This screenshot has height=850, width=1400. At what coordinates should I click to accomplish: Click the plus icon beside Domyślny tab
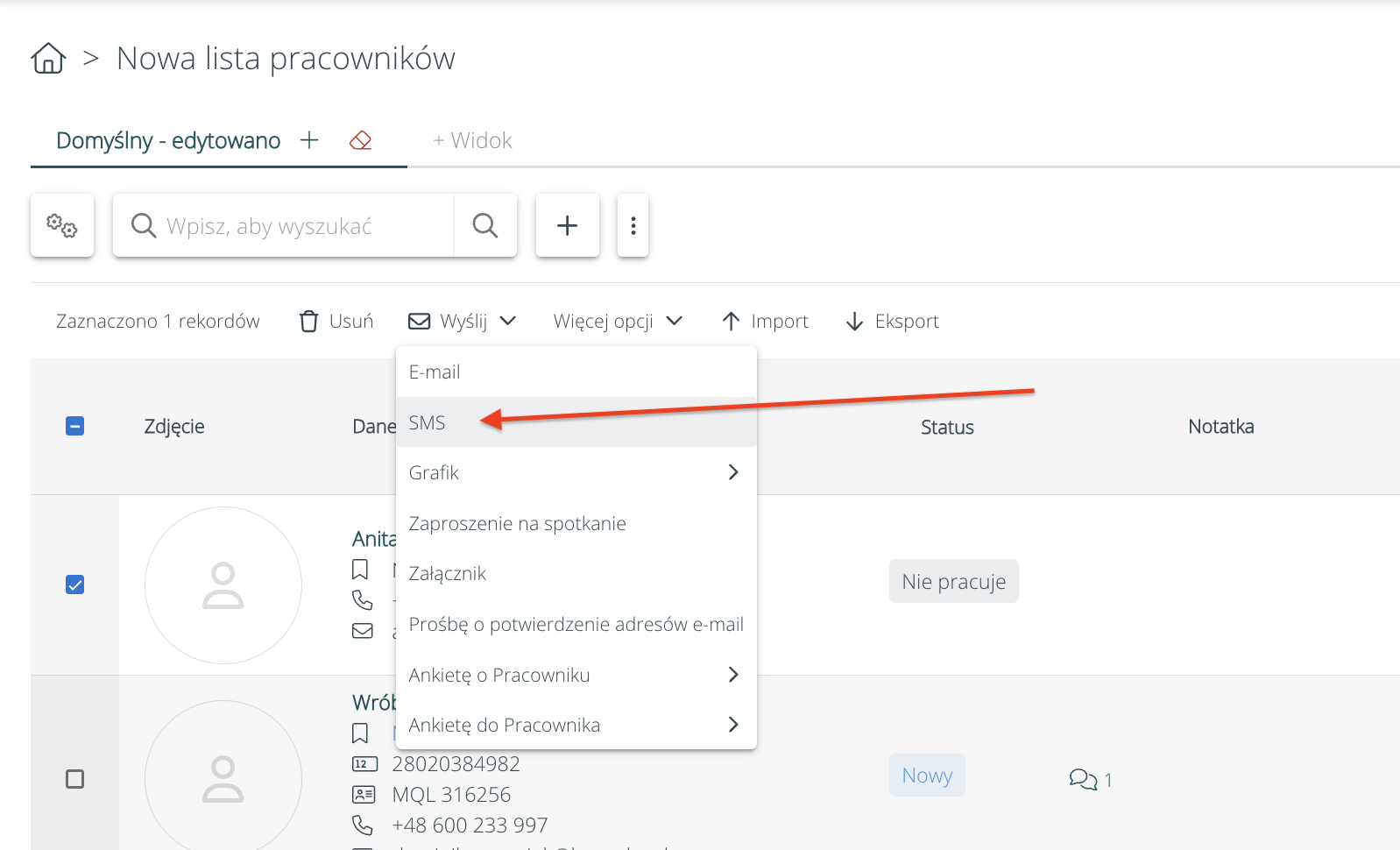coord(309,140)
